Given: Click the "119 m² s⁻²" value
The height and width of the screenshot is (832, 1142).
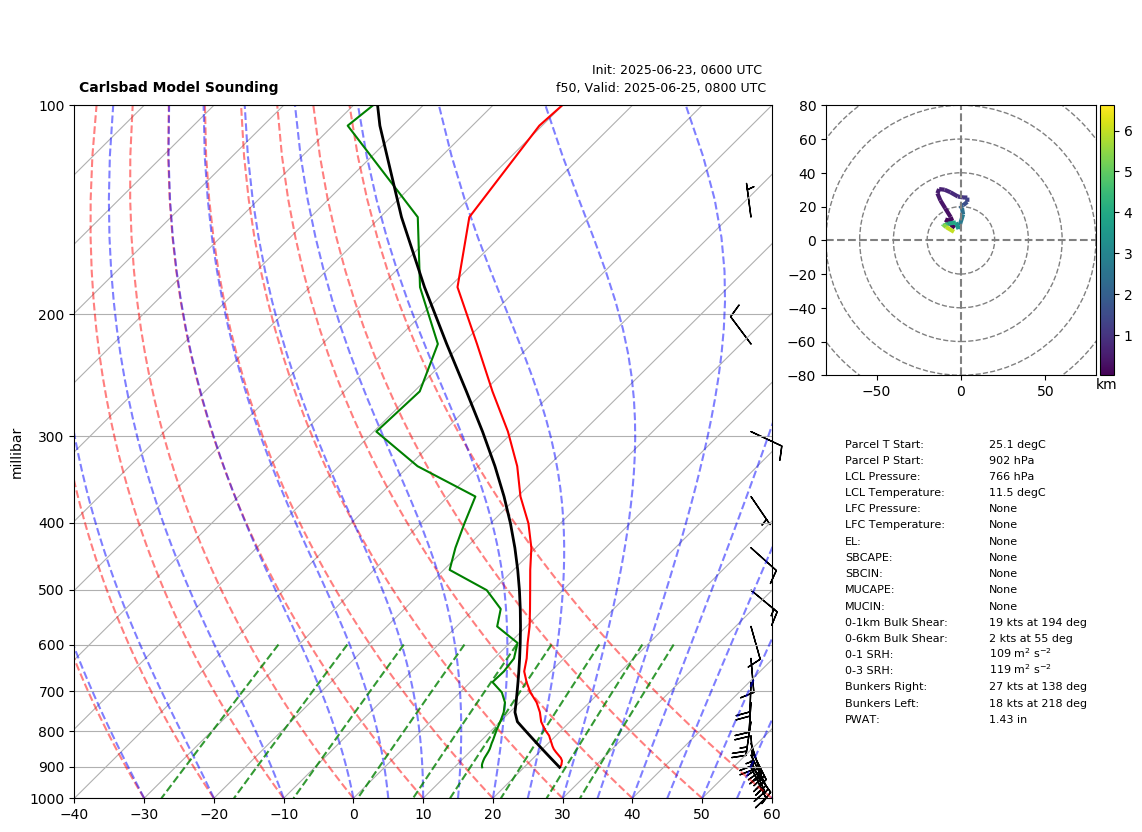Looking at the screenshot, I should [1020, 670].
